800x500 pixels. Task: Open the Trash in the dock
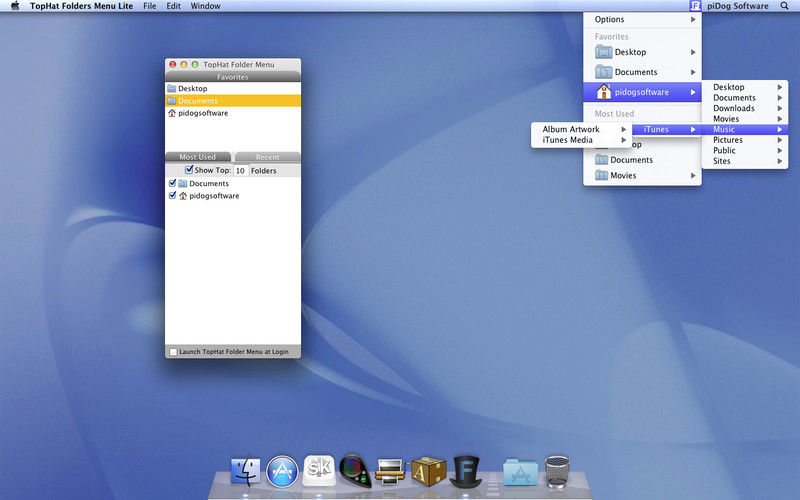coord(557,471)
